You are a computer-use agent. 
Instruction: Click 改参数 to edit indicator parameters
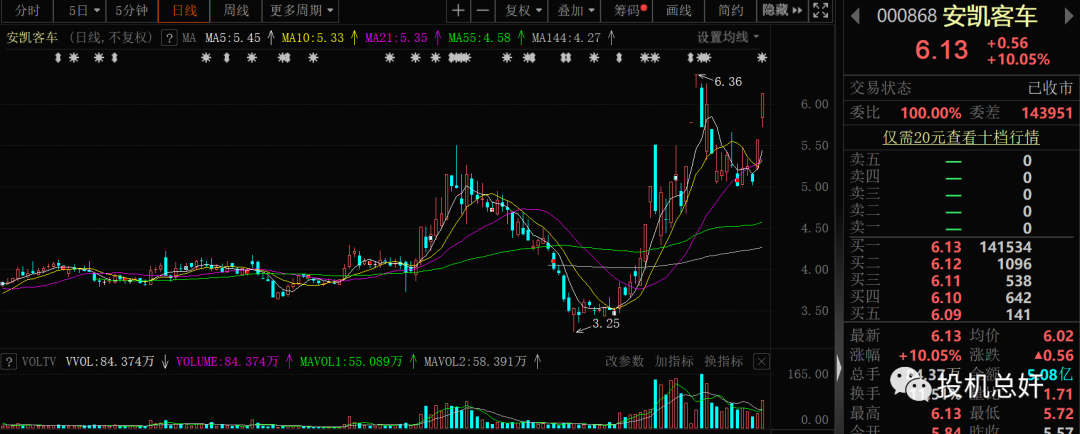624,361
